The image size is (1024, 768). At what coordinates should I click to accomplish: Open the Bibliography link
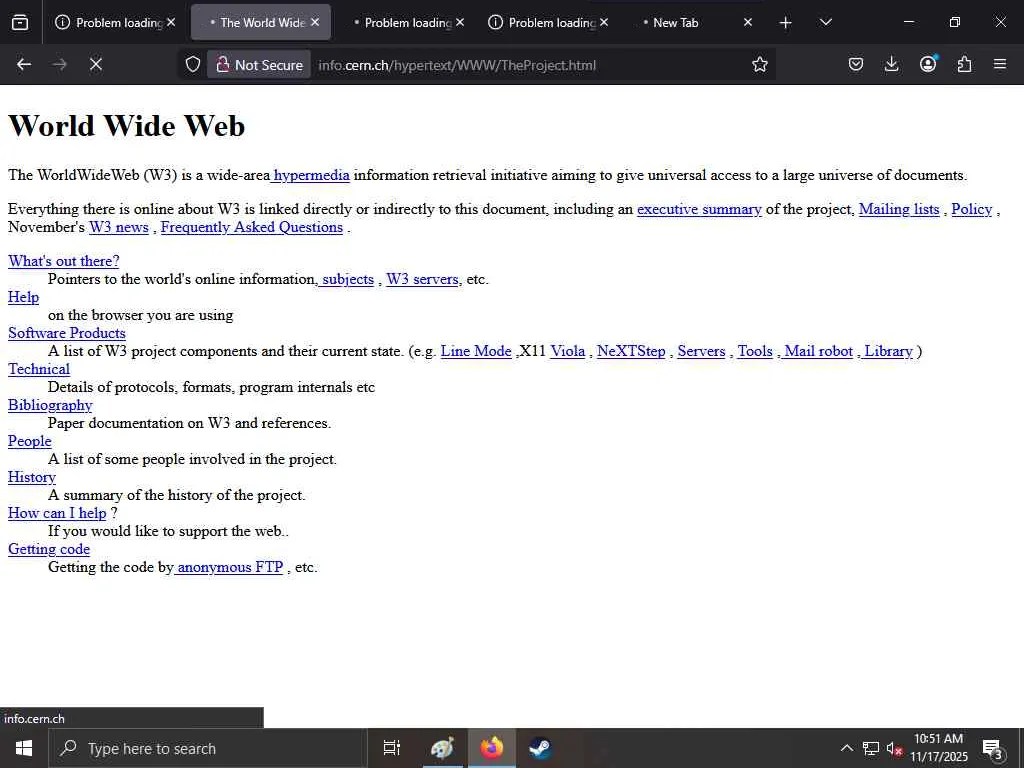click(x=50, y=405)
